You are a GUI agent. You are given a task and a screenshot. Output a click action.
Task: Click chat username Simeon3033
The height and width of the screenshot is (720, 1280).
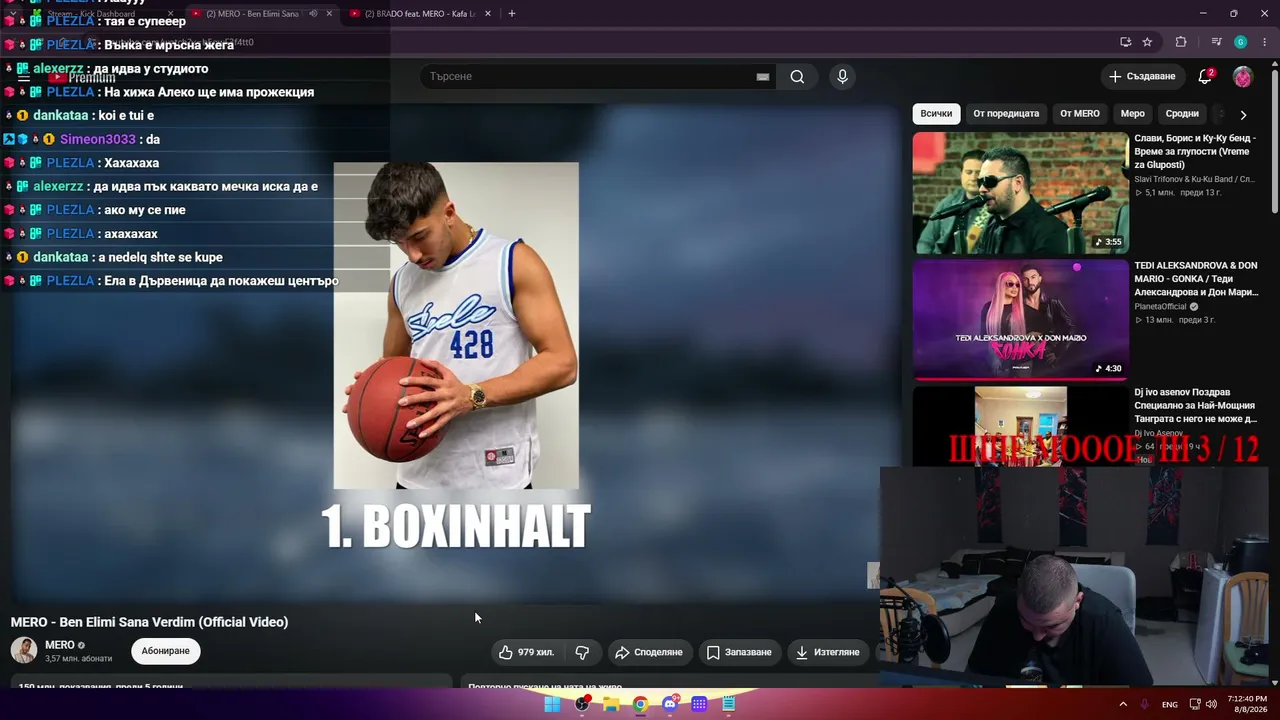97,140
